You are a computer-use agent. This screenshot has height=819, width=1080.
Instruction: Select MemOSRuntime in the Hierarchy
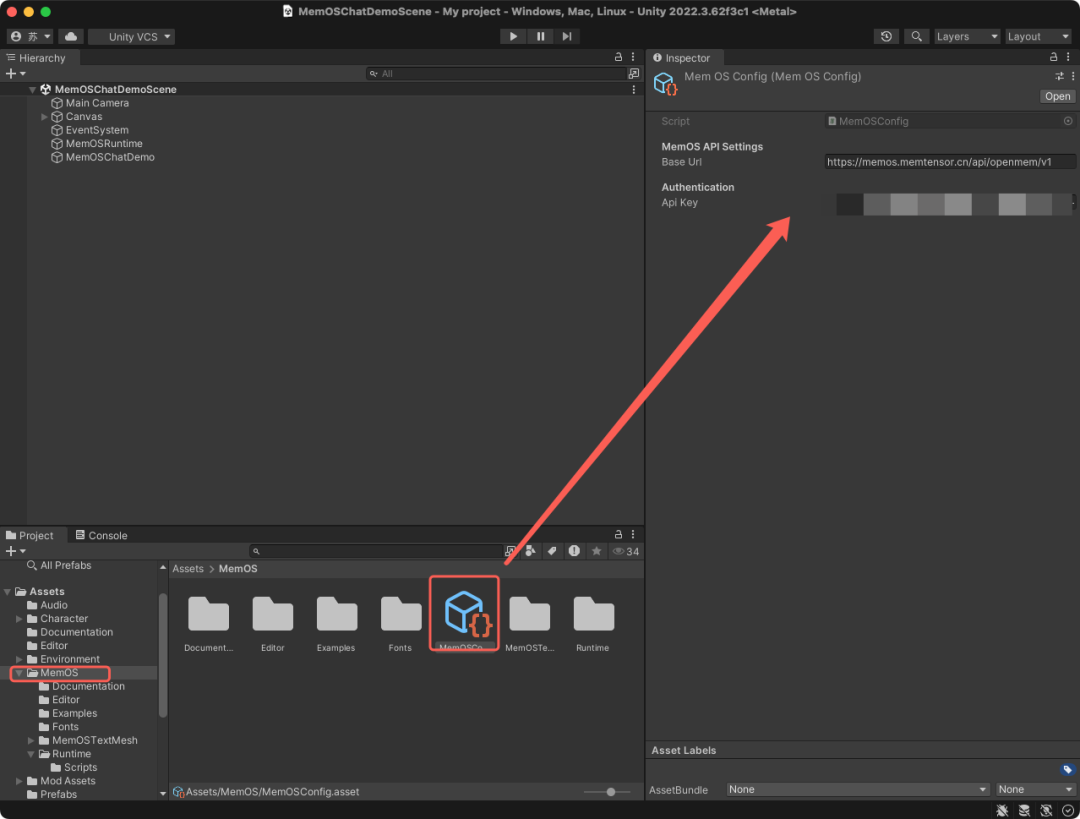pos(104,143)
